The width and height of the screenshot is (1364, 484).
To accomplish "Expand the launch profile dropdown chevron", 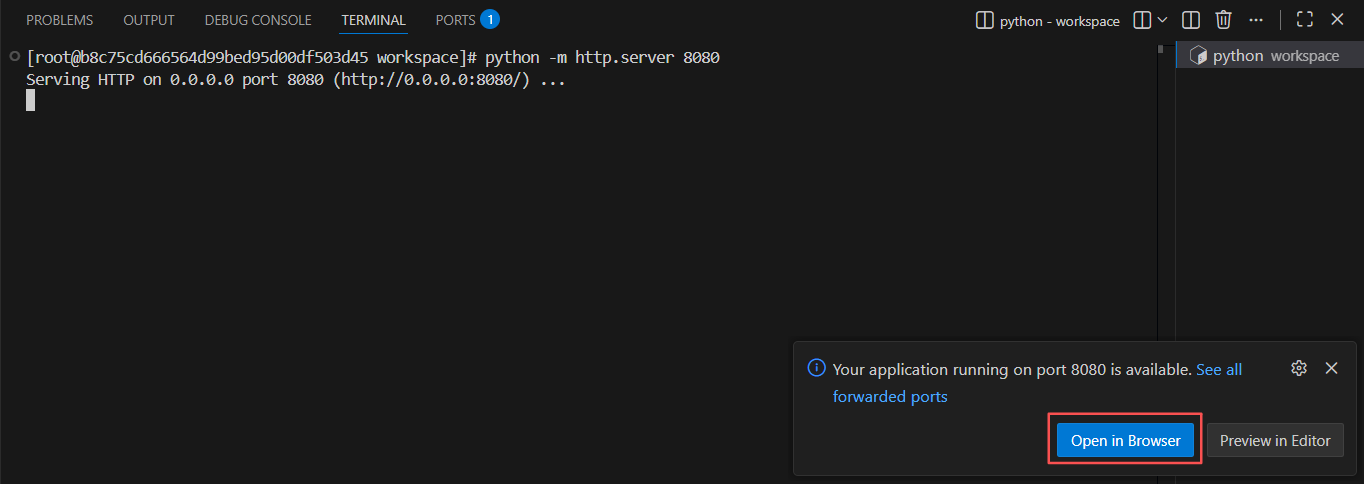I will tap(1161, 20).
